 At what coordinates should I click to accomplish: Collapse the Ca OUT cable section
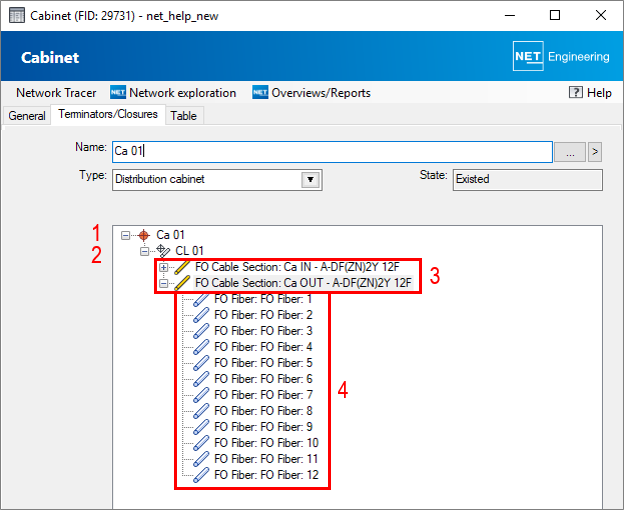click(x=164, y=283)
